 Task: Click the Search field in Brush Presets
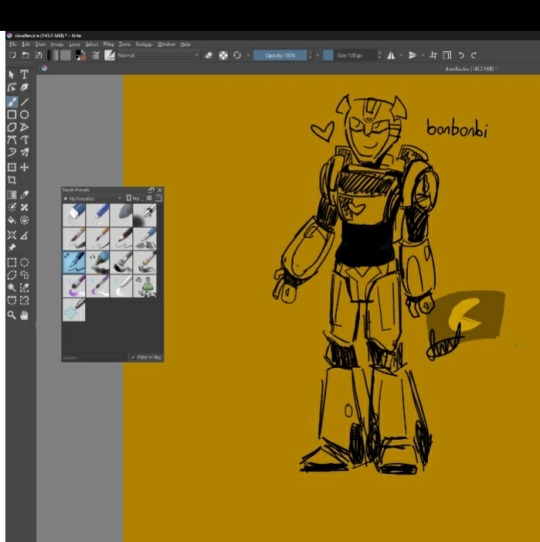pos(94,357)
